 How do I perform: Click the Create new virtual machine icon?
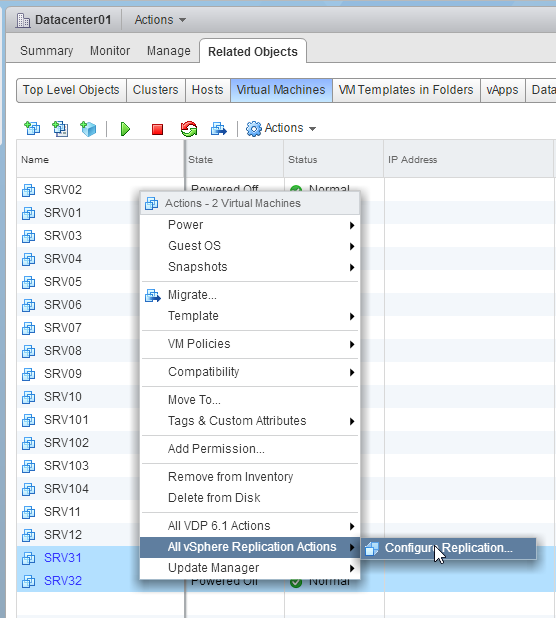[32, 128]
